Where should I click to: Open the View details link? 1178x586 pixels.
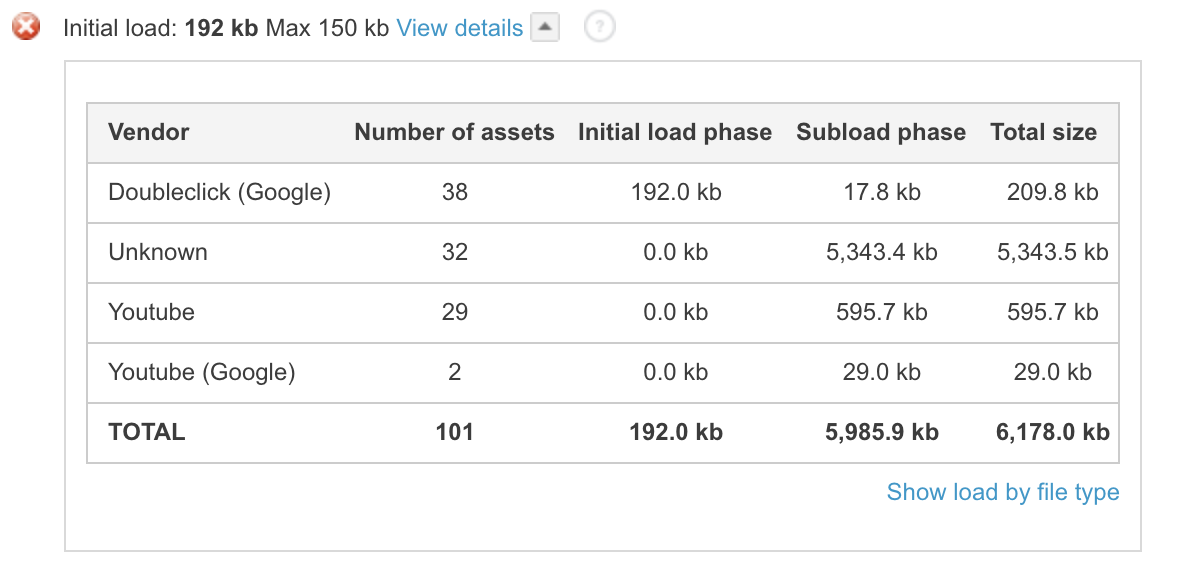coord(459,28)
